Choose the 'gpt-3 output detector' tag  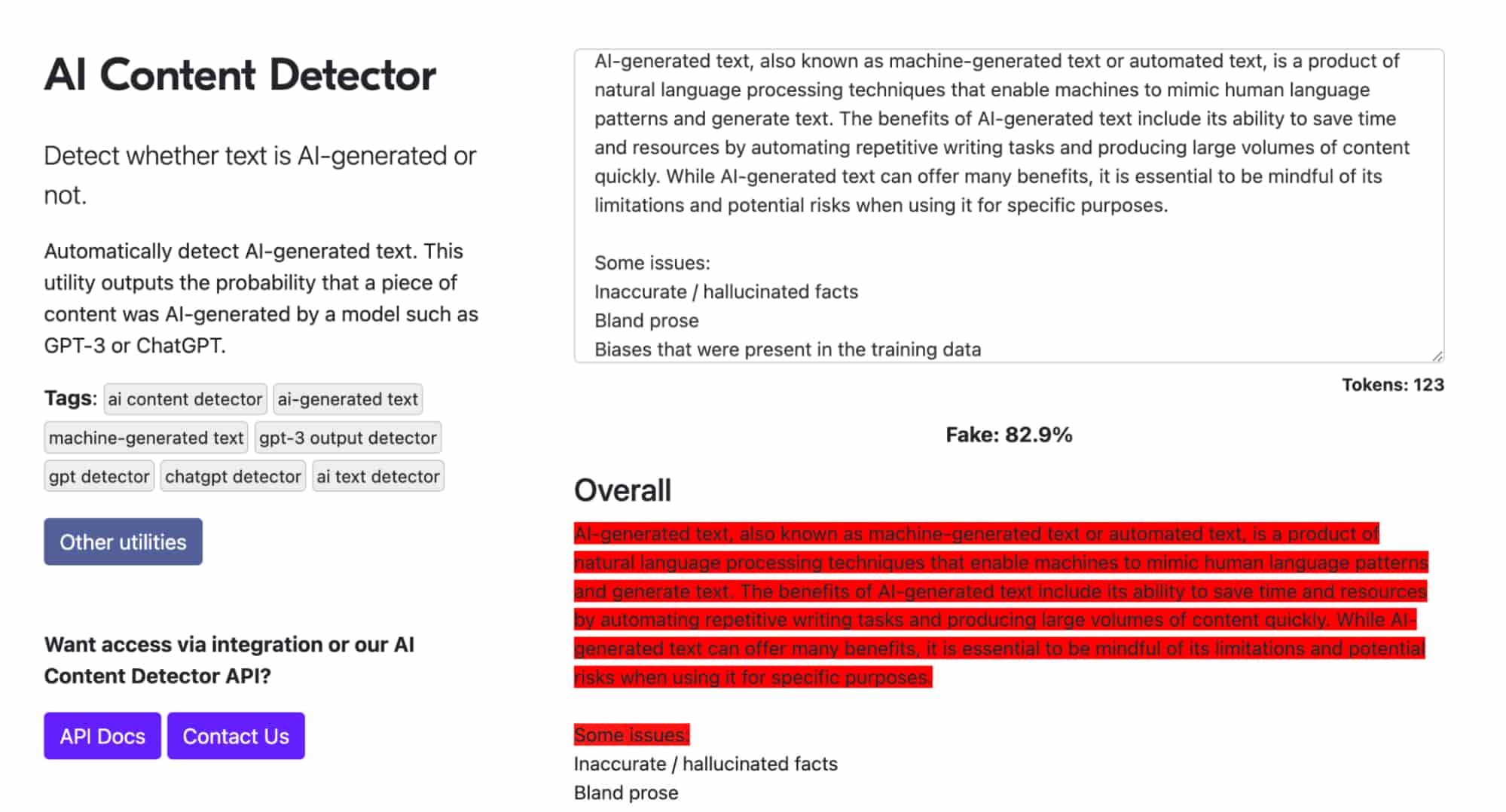point(347,438)
